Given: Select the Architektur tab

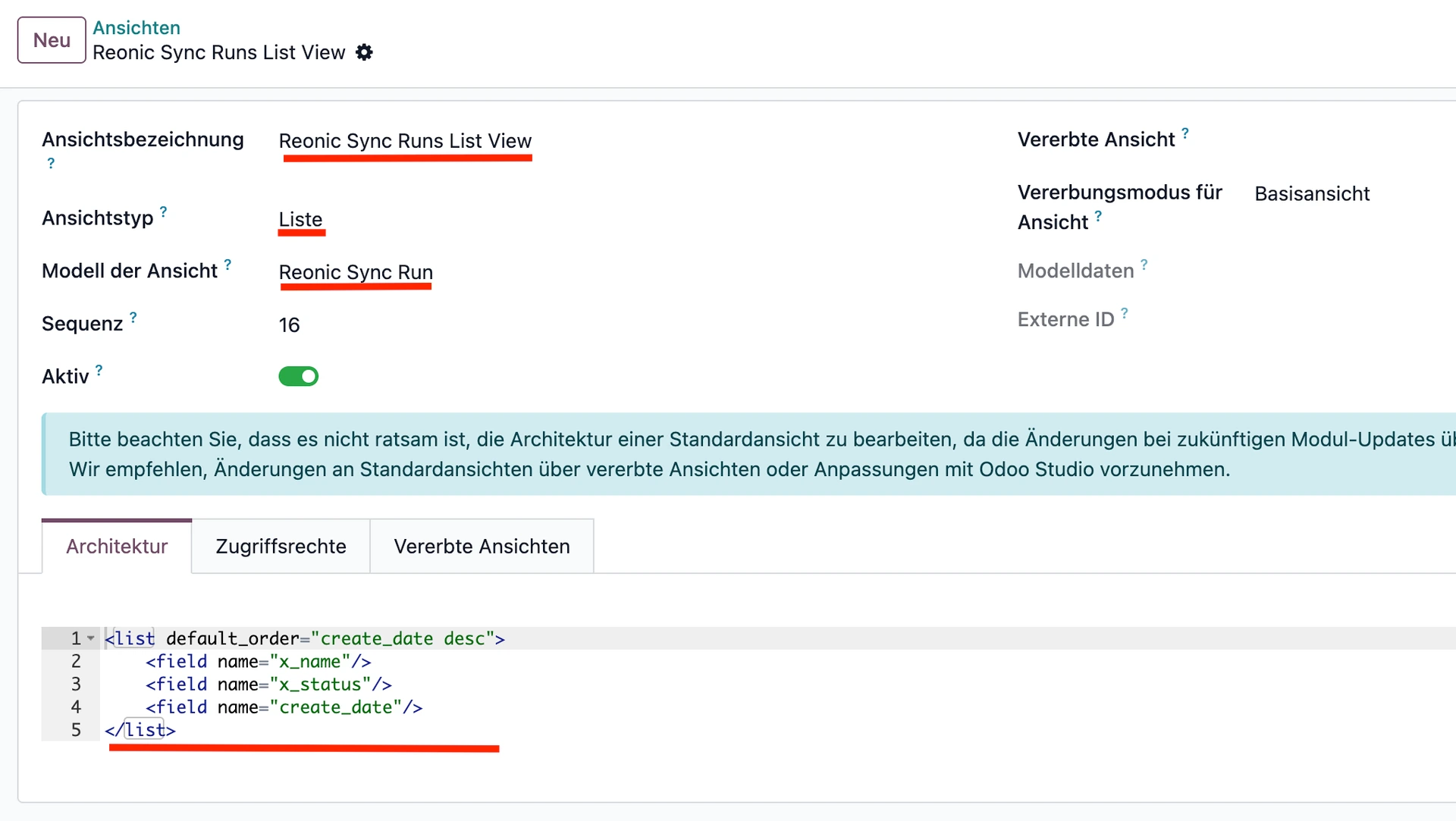Looking at the screenshot, I should 117,547.
